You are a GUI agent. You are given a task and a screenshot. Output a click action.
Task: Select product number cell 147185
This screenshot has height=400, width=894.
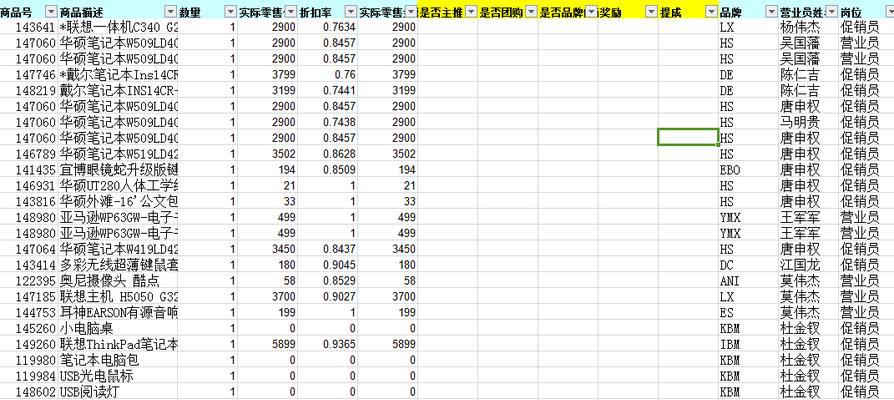(29, 297)
